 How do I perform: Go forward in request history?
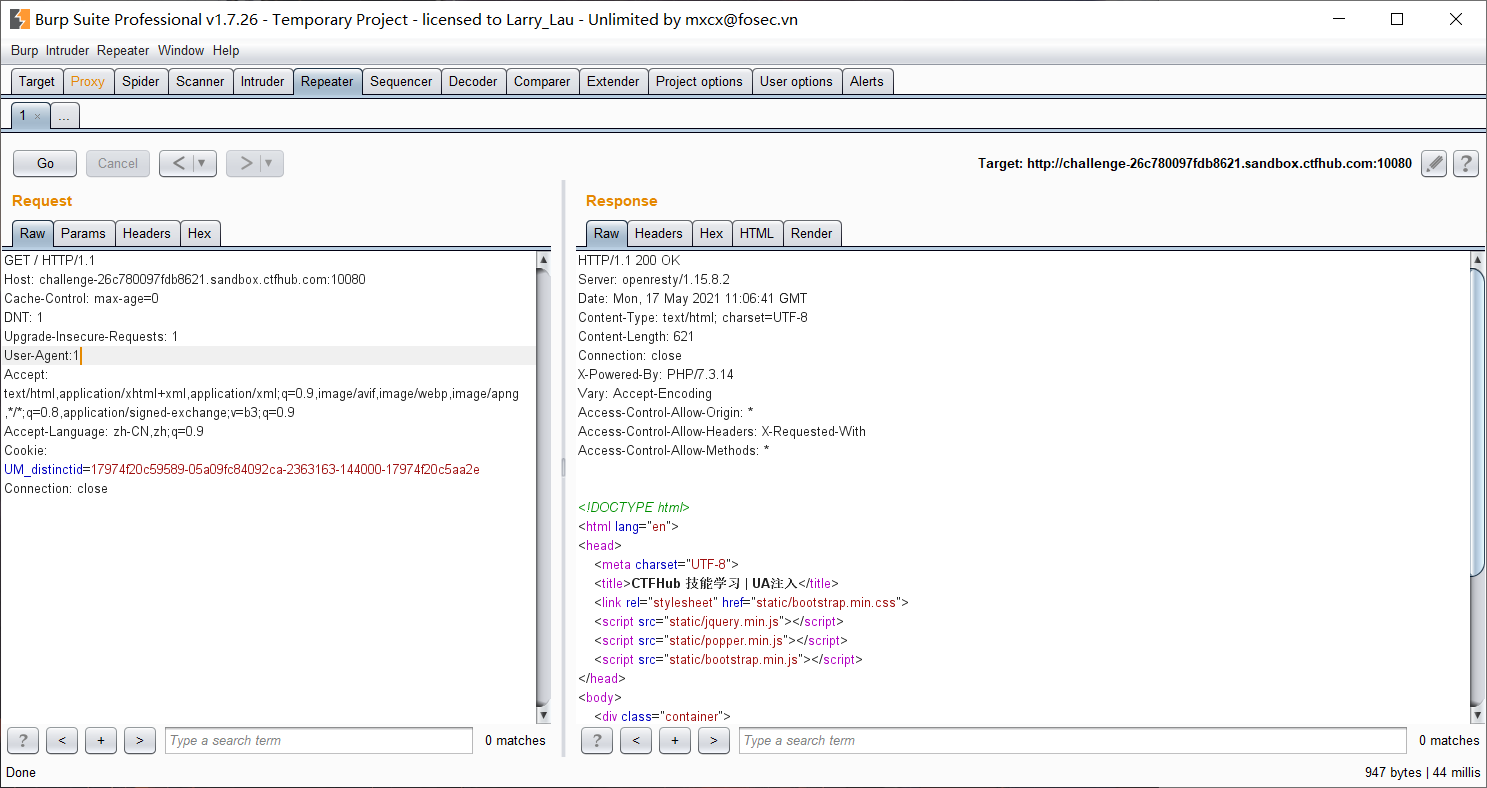245,163
